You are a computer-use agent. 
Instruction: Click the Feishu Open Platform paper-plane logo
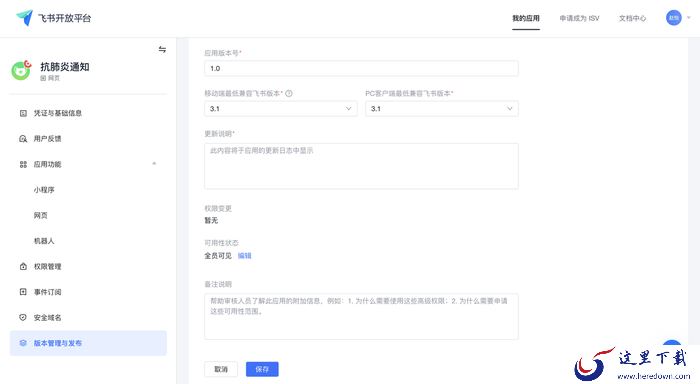pyautogui.click(x=25, y=18)
